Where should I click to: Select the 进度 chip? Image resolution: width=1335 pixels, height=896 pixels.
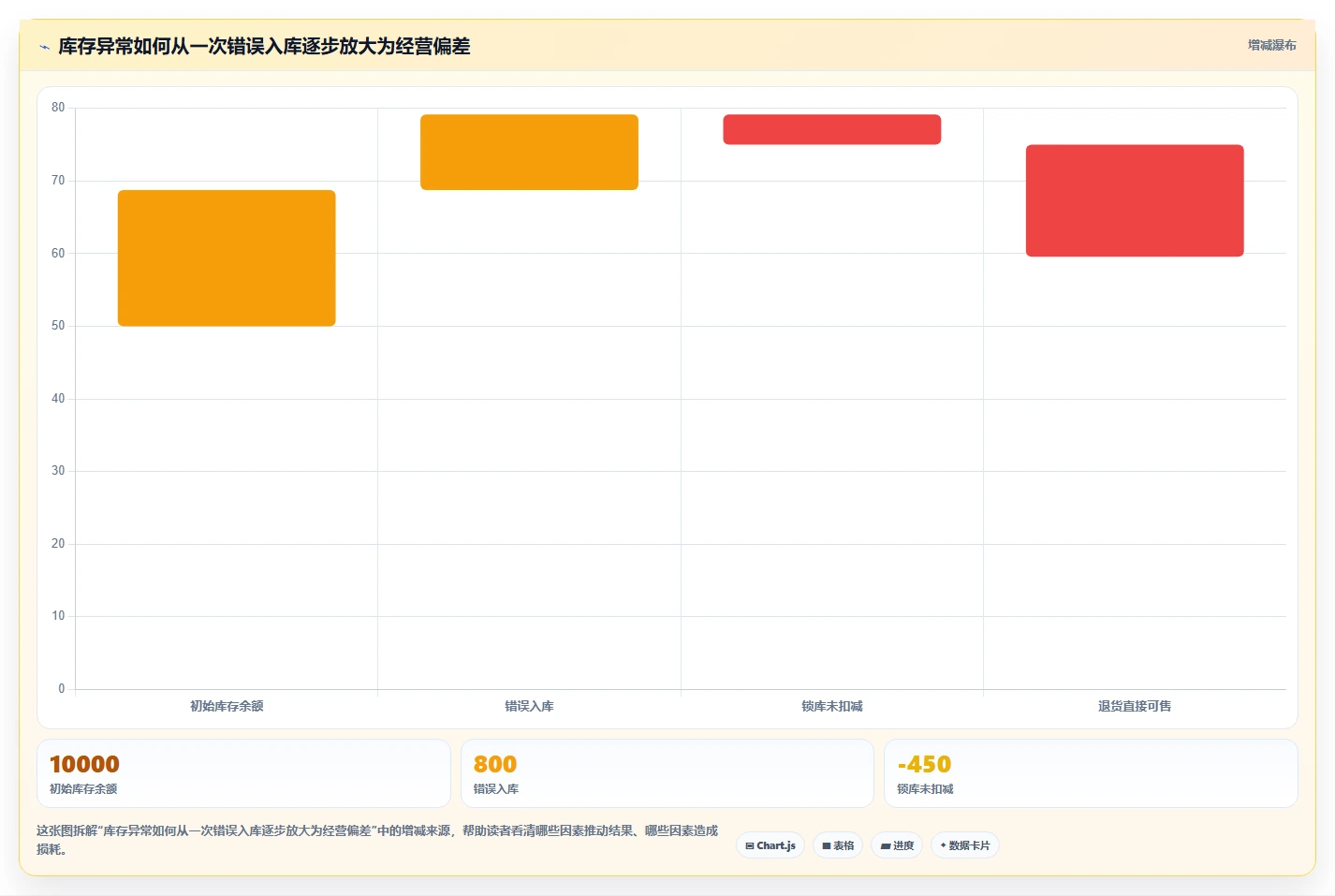coord(897,845)
